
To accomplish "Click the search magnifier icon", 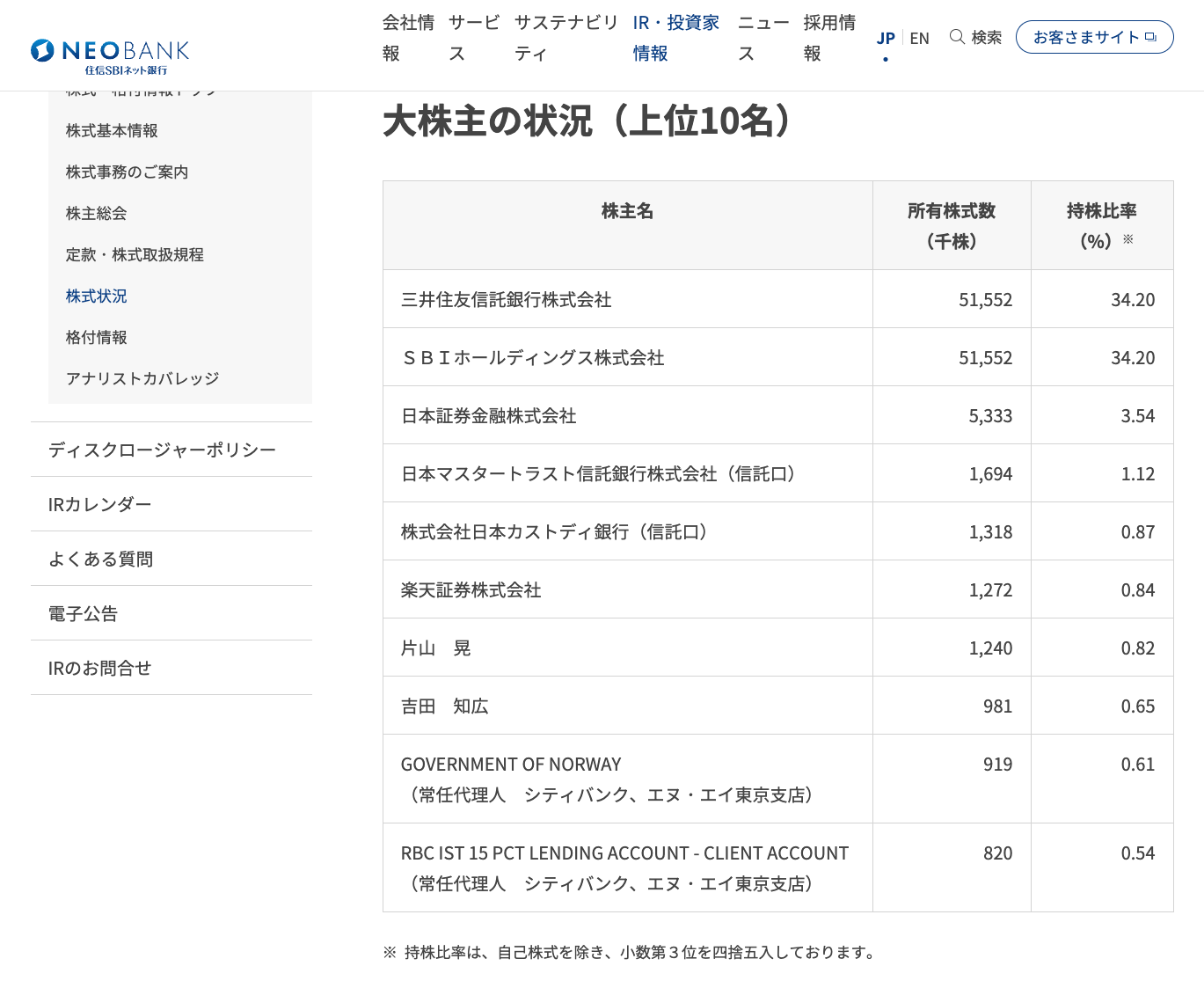I will (x=957, y=37).
